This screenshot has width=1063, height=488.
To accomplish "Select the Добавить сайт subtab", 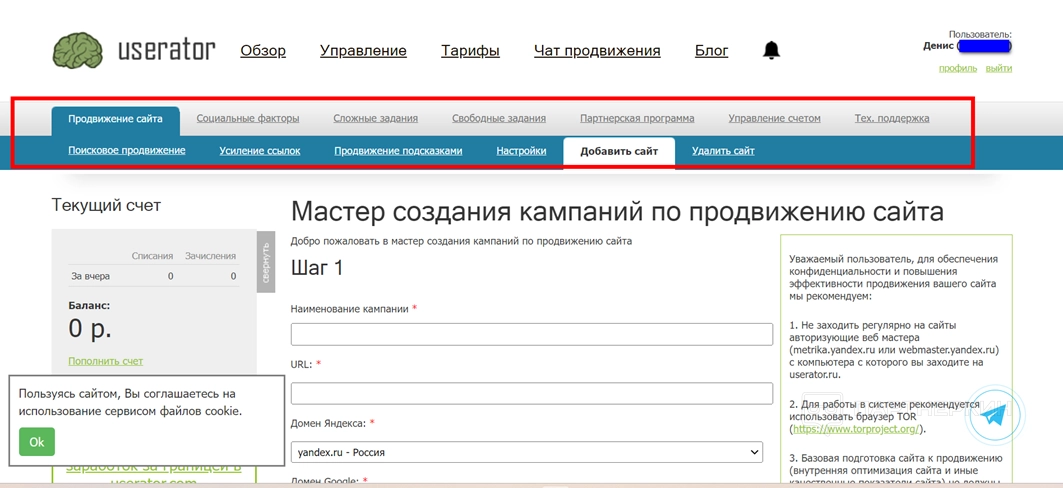I will point(619,152).
